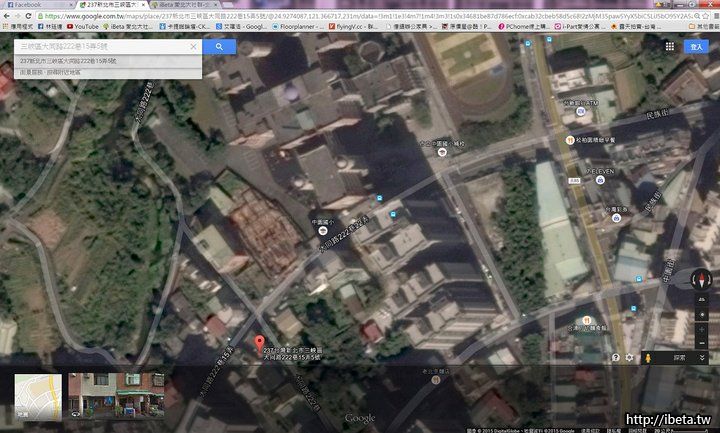Expand the explore panel with double chevron
720x433 pixels.
[x=702, y=358]
